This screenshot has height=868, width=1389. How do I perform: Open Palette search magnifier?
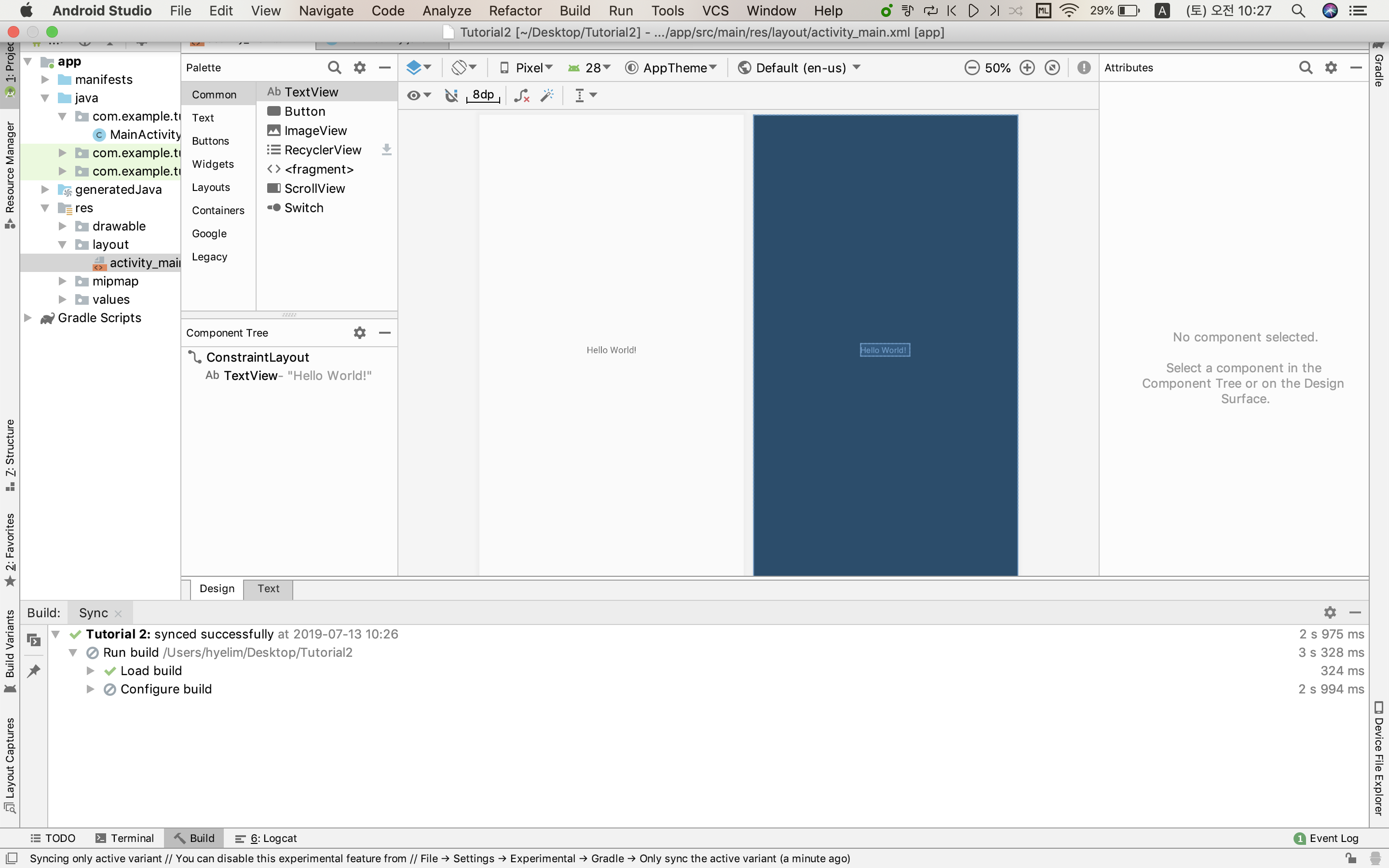tap(334, 68)
